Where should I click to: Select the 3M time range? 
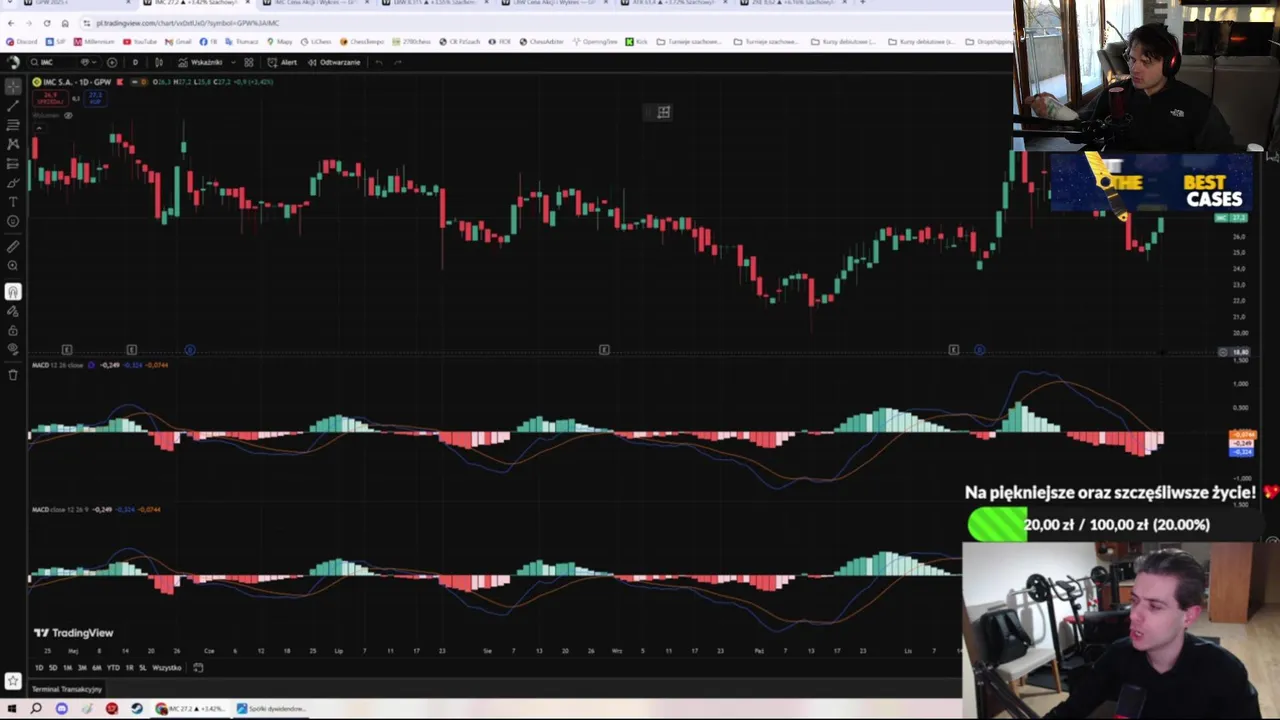point(82,668)
